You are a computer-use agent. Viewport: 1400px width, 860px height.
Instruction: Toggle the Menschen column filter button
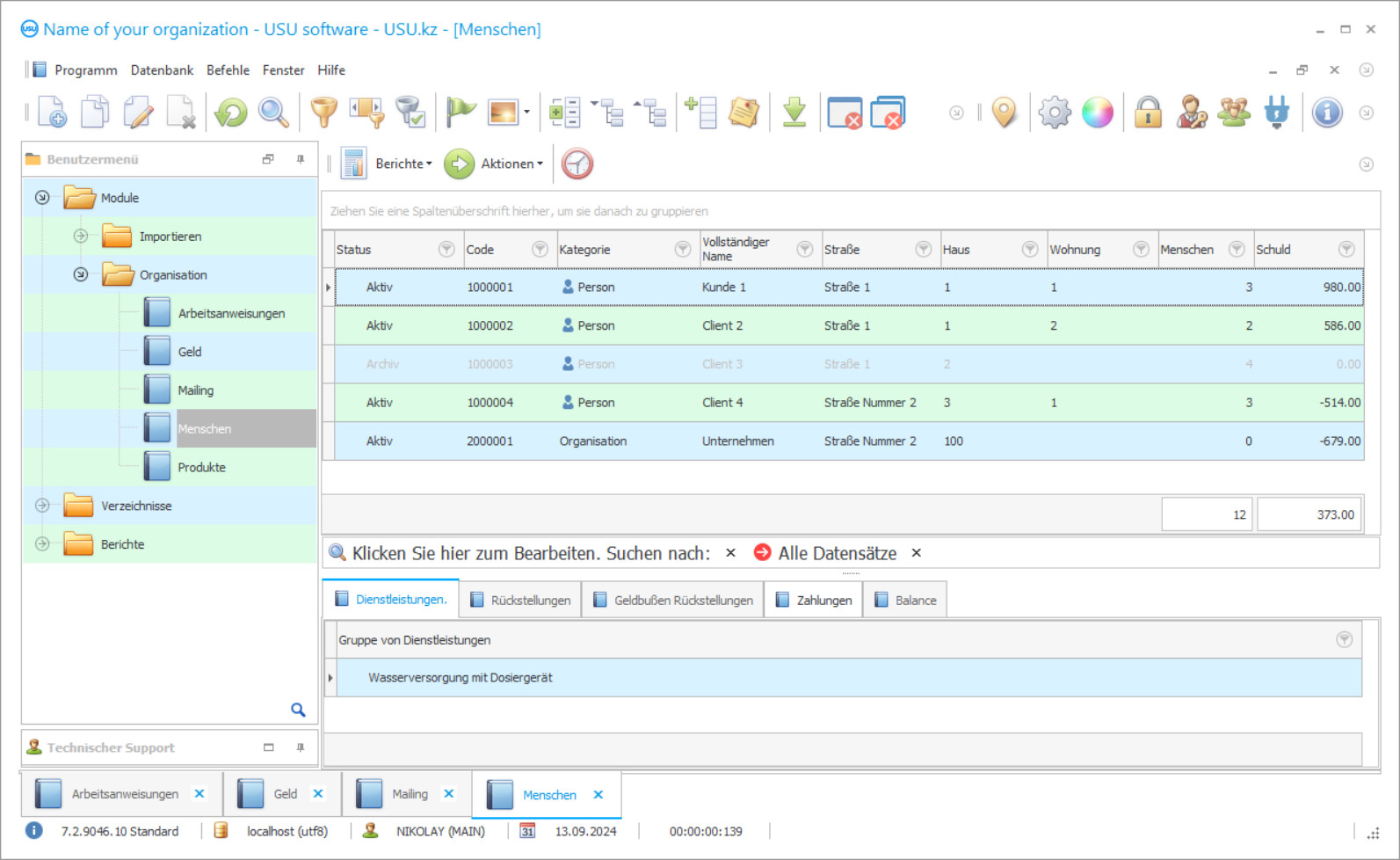[x=1237, y=250]
